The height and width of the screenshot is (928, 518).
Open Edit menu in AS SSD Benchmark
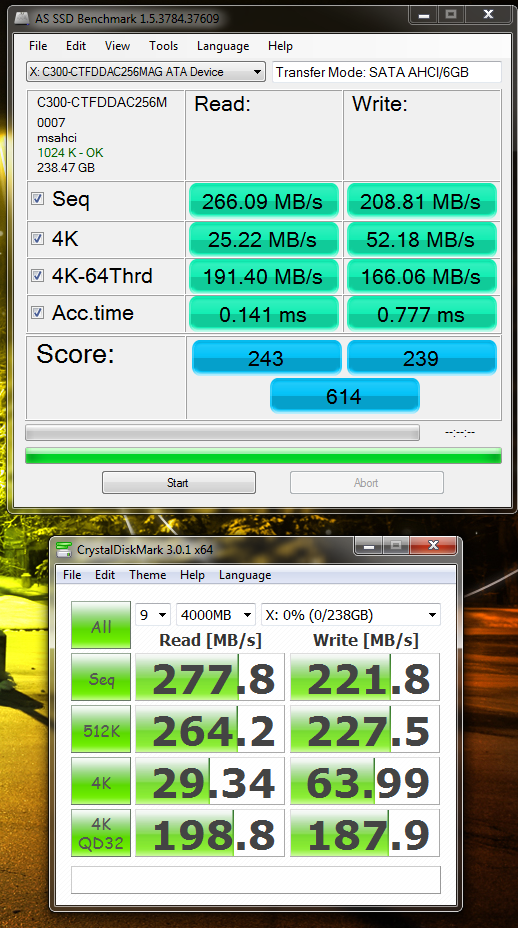point(76,46)
